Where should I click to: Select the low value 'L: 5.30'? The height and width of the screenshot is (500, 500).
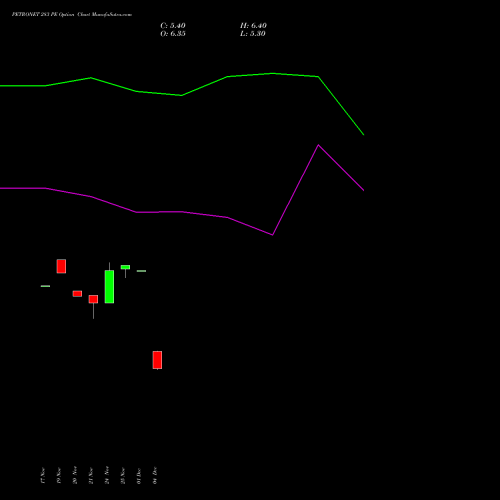(253, 34)
